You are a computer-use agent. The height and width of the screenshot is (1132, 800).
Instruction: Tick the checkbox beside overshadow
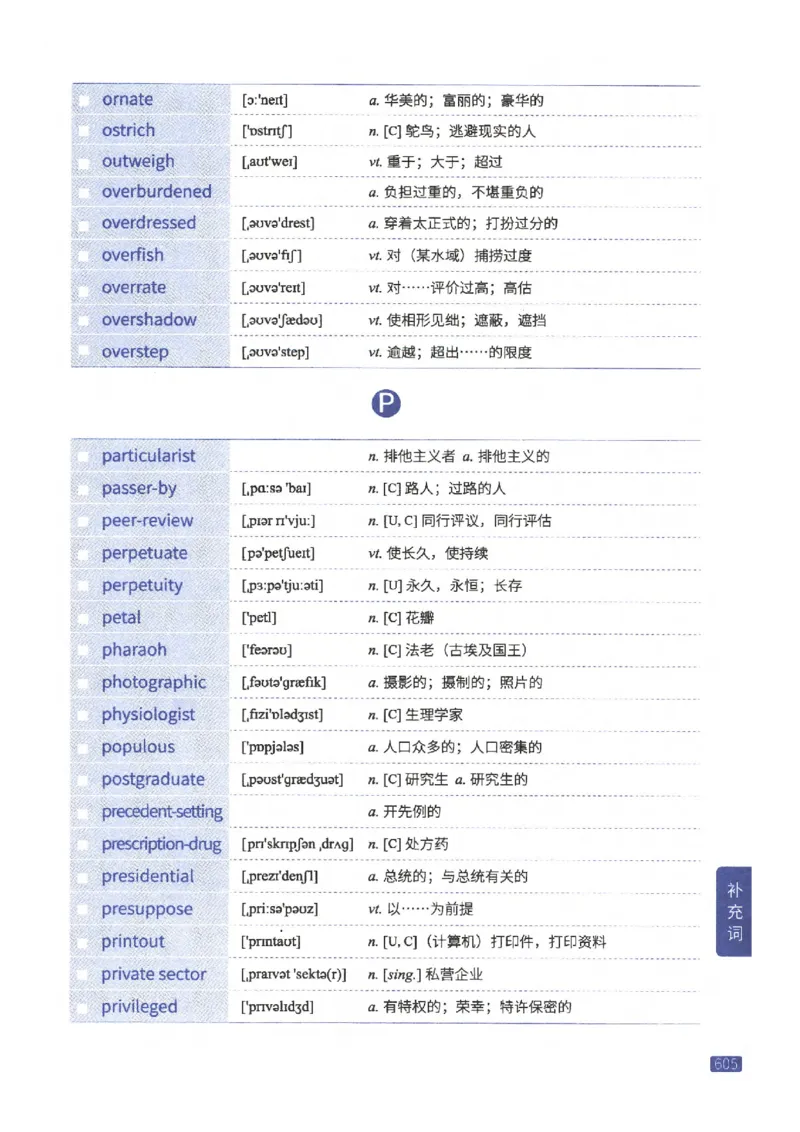point(84,319)
